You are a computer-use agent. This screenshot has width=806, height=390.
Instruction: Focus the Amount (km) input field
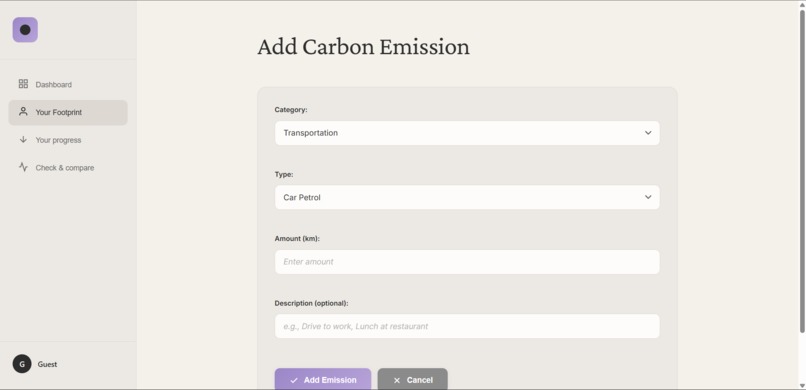click(467, 262)
